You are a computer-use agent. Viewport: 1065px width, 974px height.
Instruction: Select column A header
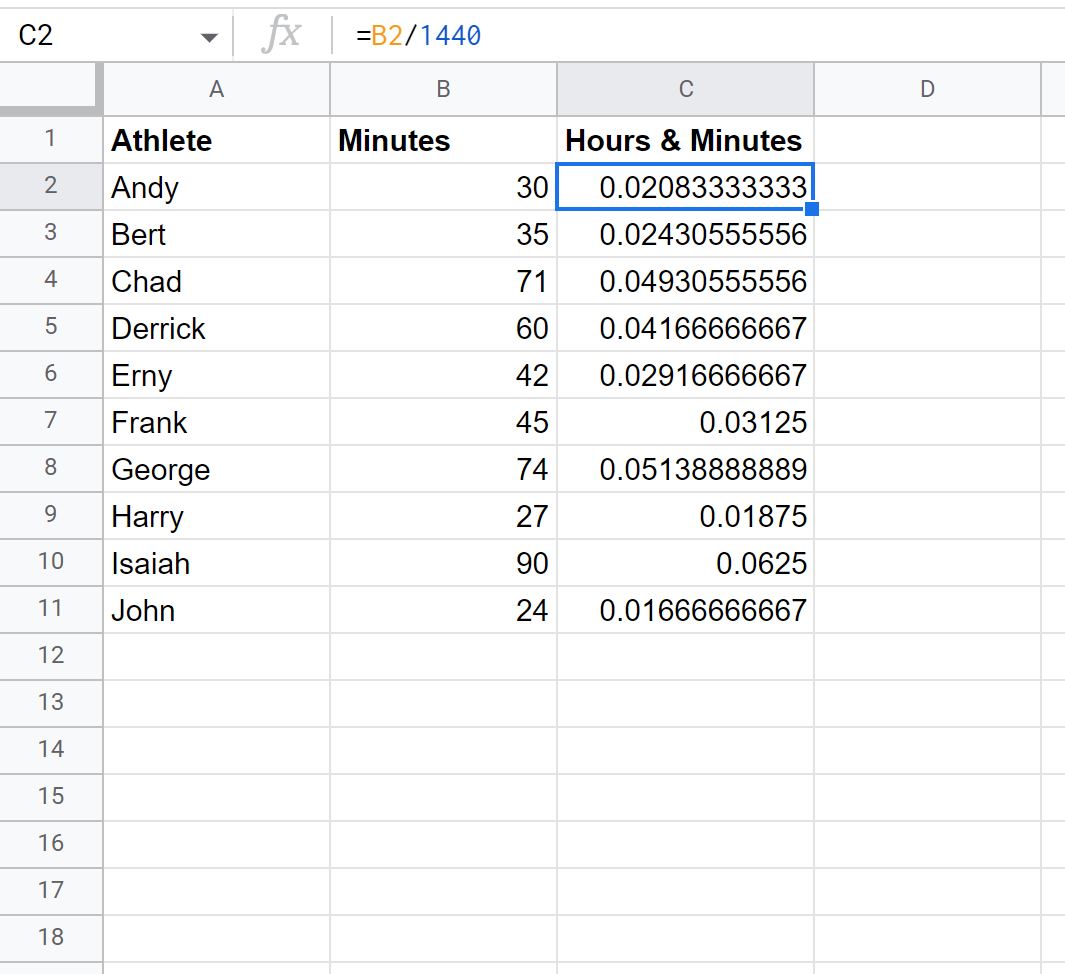tap(216, 89)
